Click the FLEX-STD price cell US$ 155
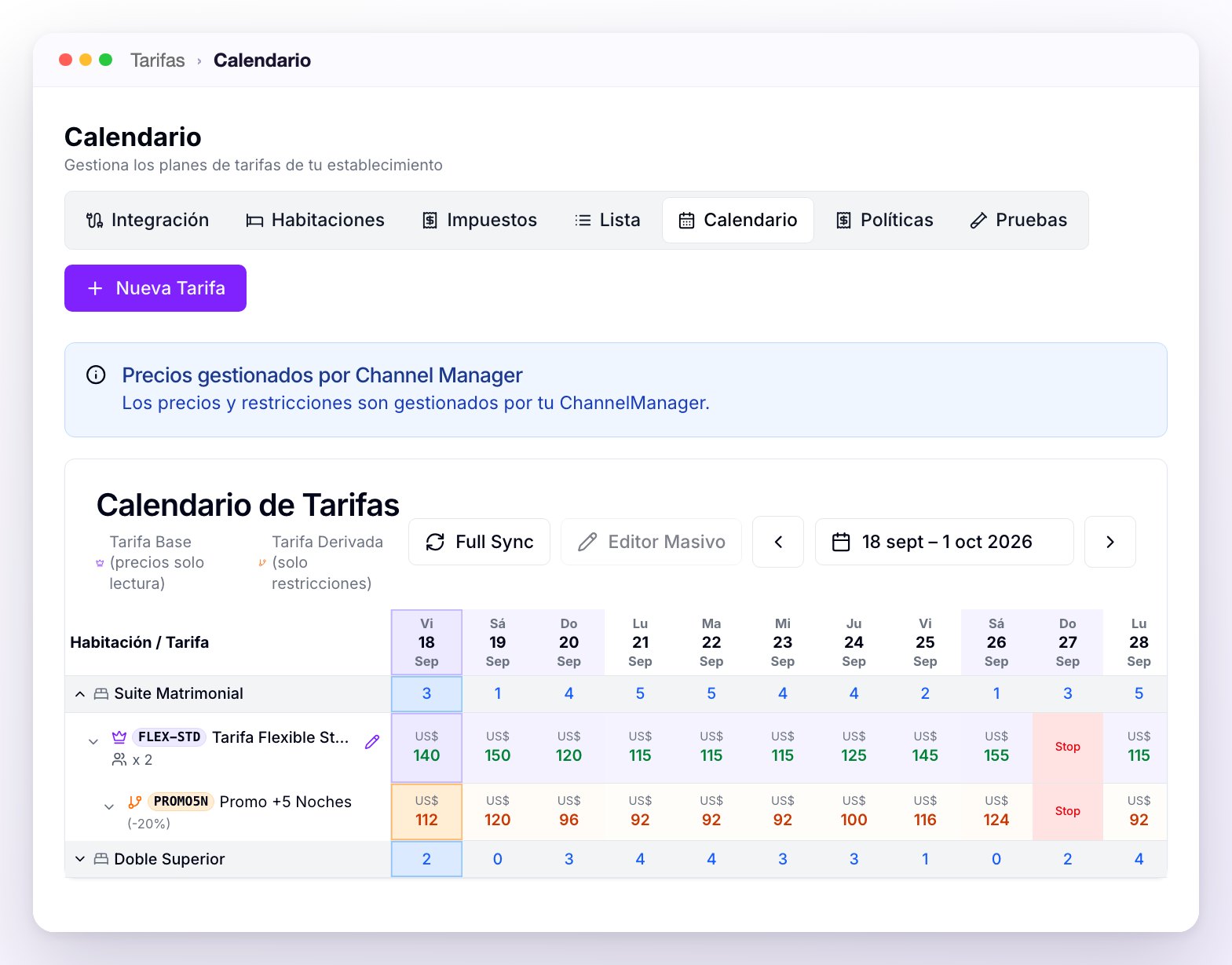1232x965 pixels. (996, 748)
